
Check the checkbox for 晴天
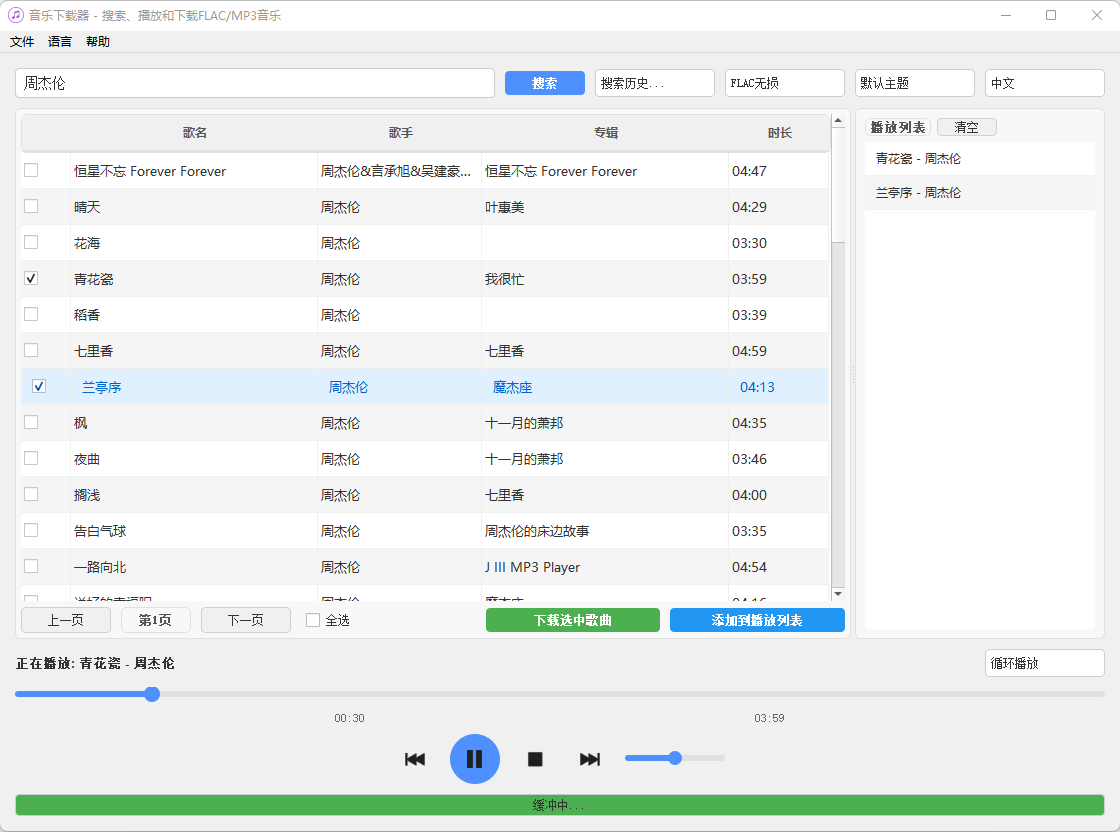31,206
